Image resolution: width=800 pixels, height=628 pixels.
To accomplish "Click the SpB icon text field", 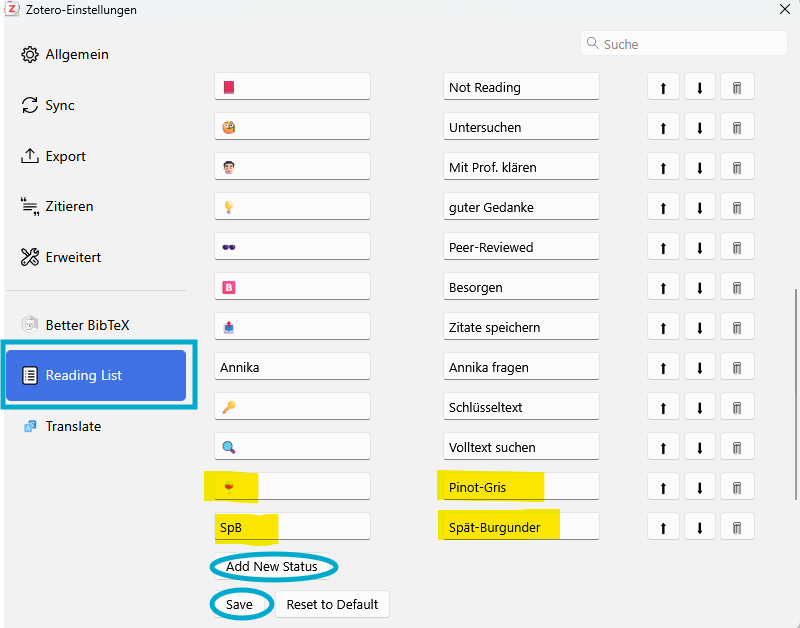I will coord(292,527).
